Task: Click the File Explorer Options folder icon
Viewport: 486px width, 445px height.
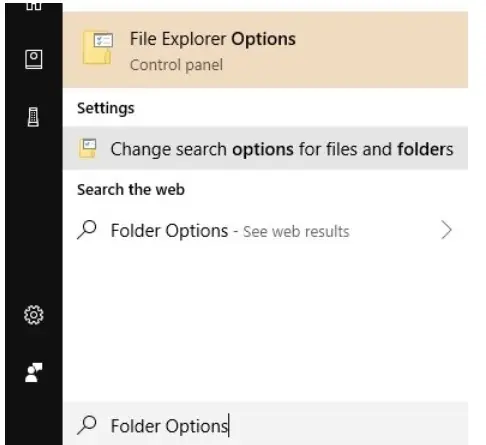Action: click(98, 48)
